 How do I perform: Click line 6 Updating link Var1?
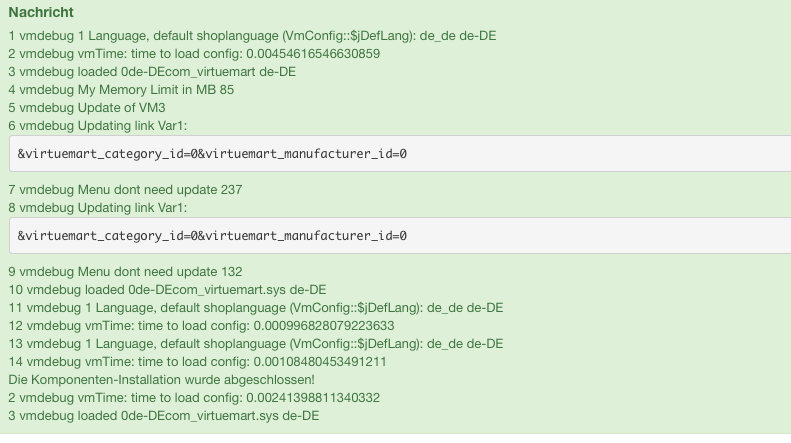98,126
